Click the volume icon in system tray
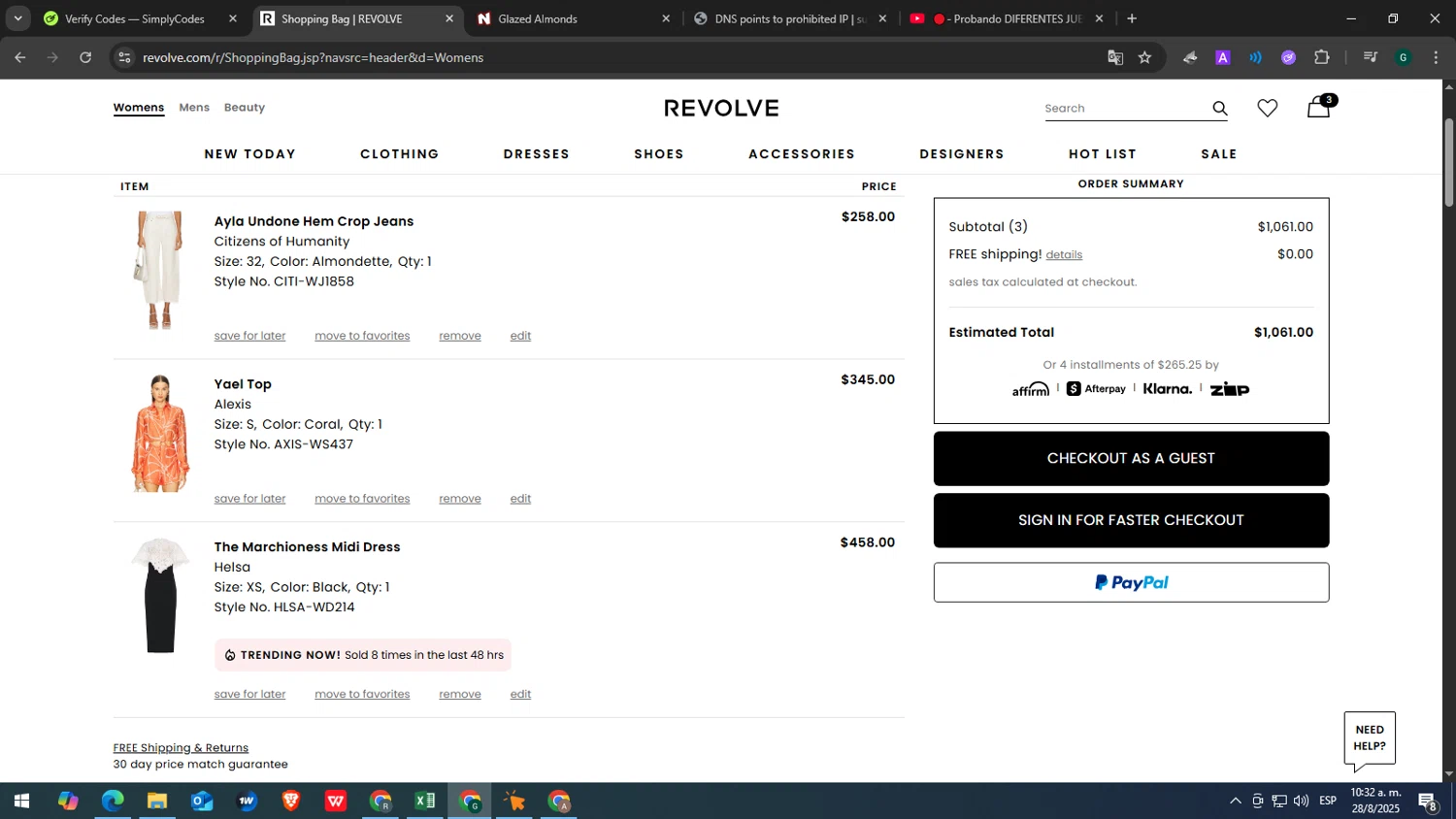The image size is (1456, 819). (x=1301, y=801)
